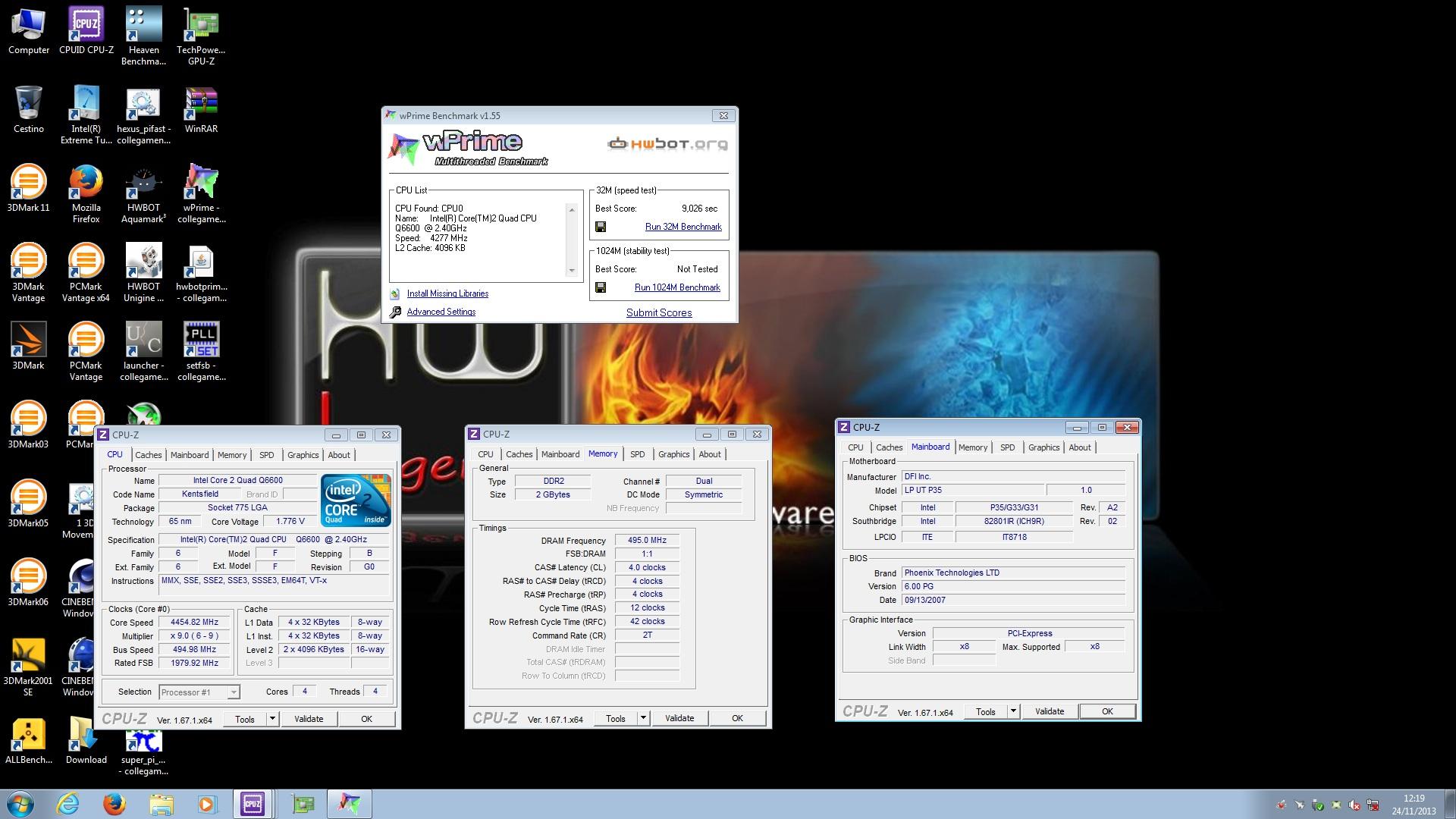Select Graphics tab in middle CPU-Z
The height and width of the screenshot is (819, 1456).
674,454
